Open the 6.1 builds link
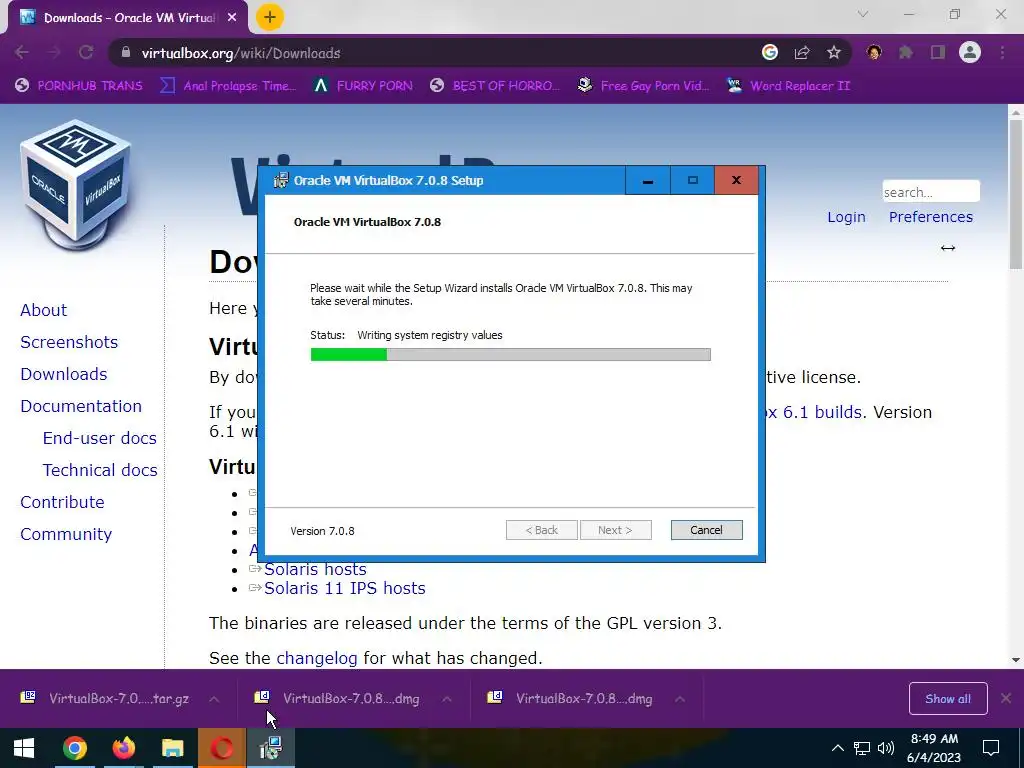 [814, 413]
